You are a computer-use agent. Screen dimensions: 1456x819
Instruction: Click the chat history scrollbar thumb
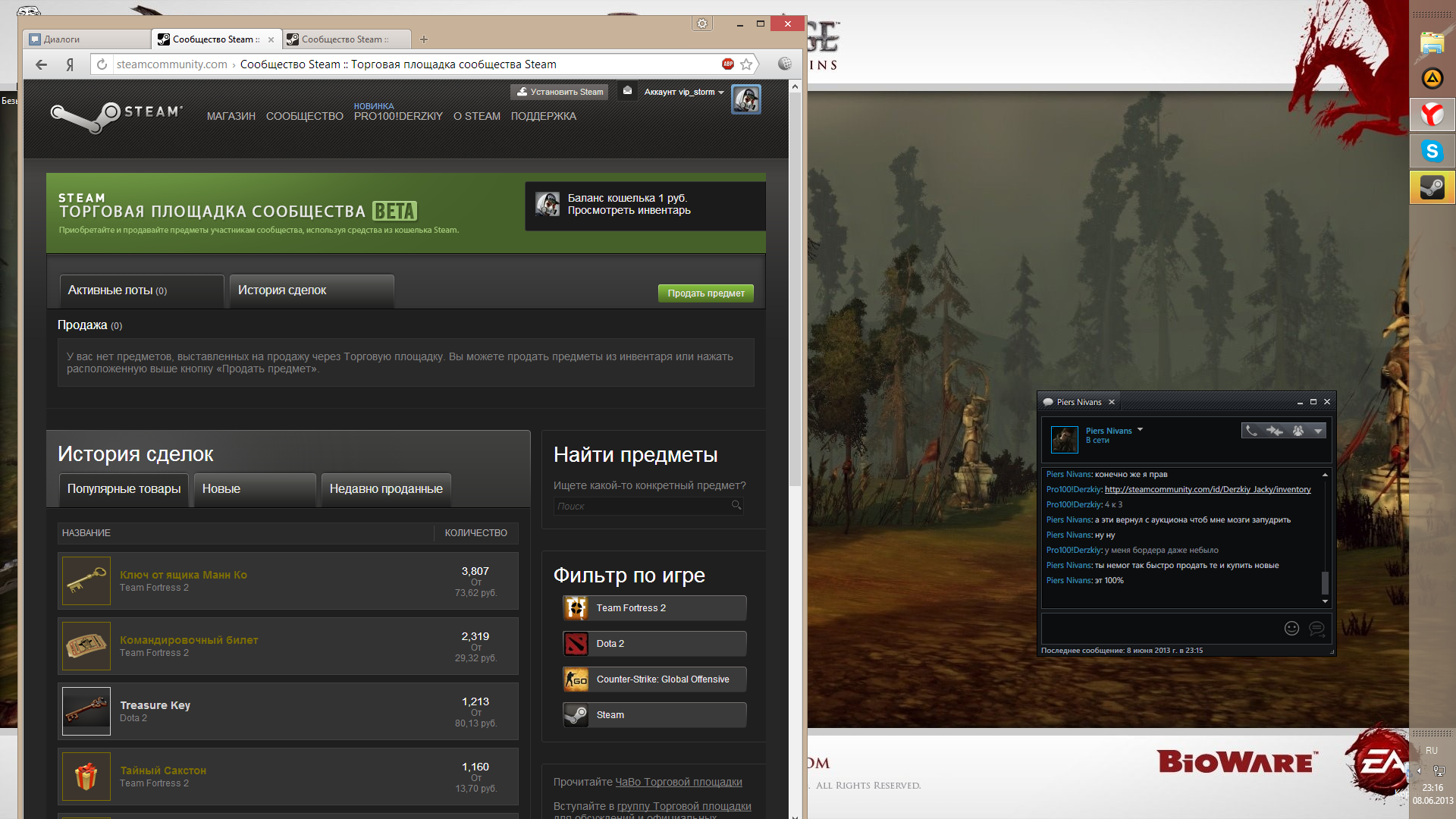coord(1325,584)
